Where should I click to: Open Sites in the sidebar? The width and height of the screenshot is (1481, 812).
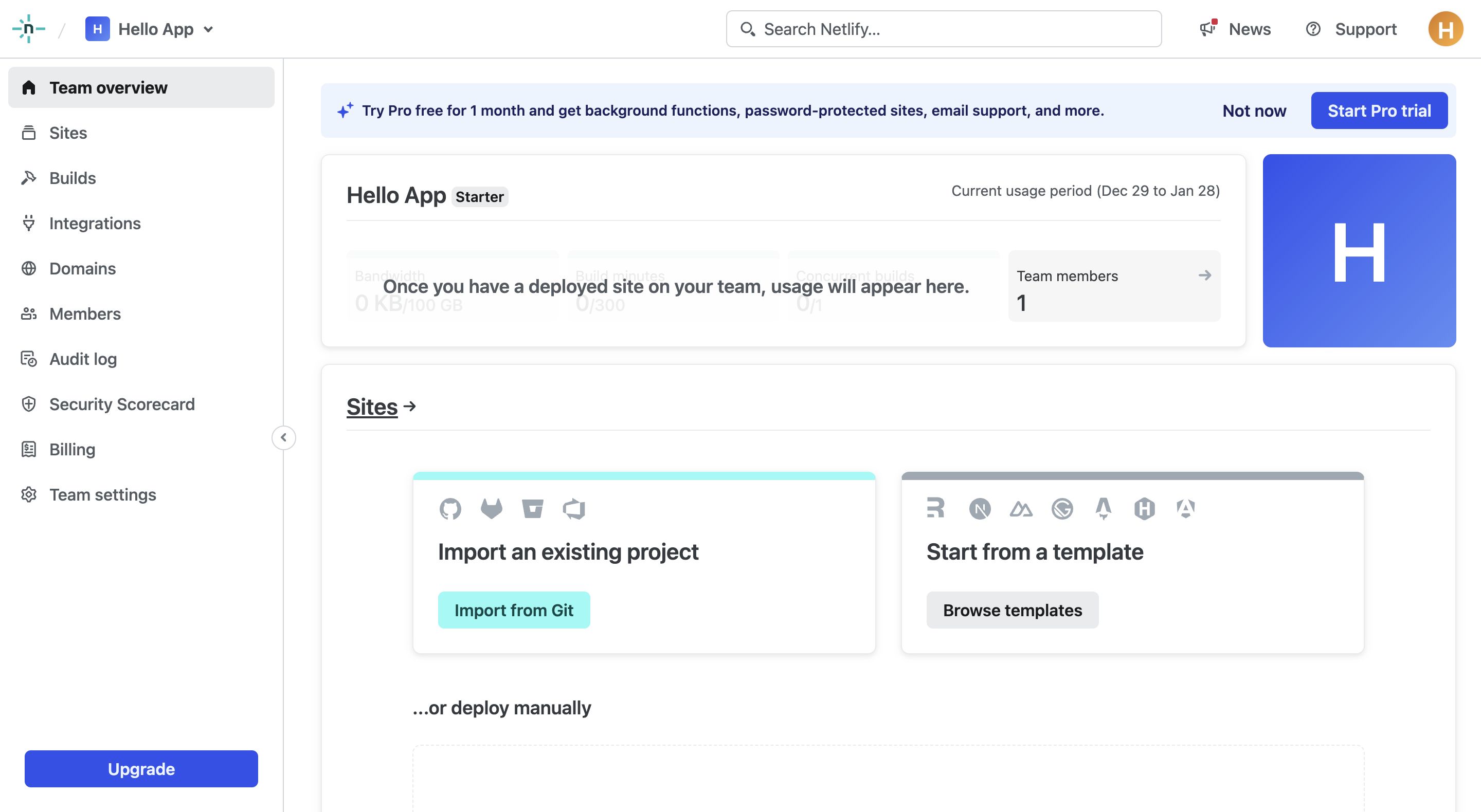coord(141,133)
